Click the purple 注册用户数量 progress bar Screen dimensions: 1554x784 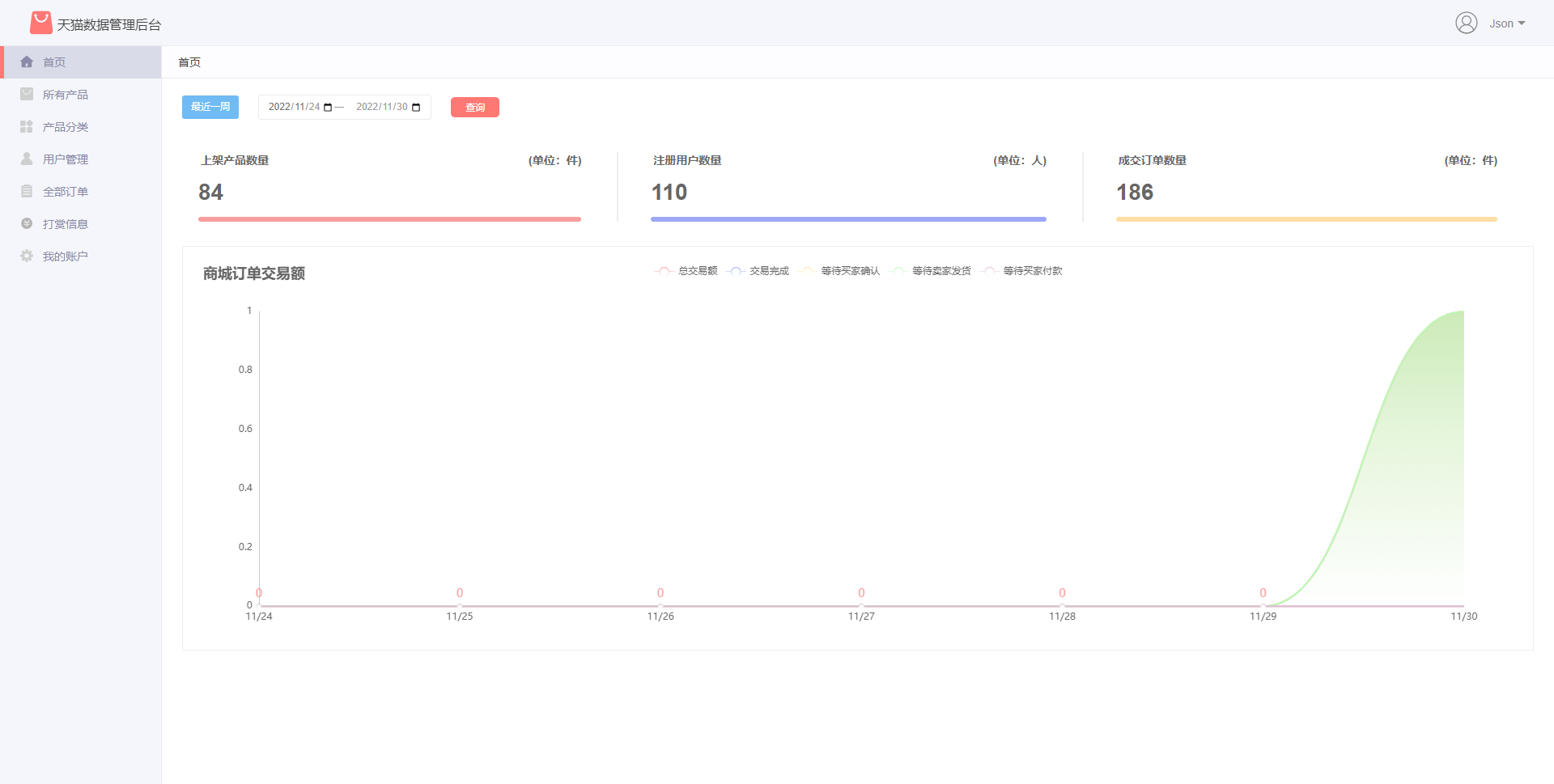click(848, 219)
